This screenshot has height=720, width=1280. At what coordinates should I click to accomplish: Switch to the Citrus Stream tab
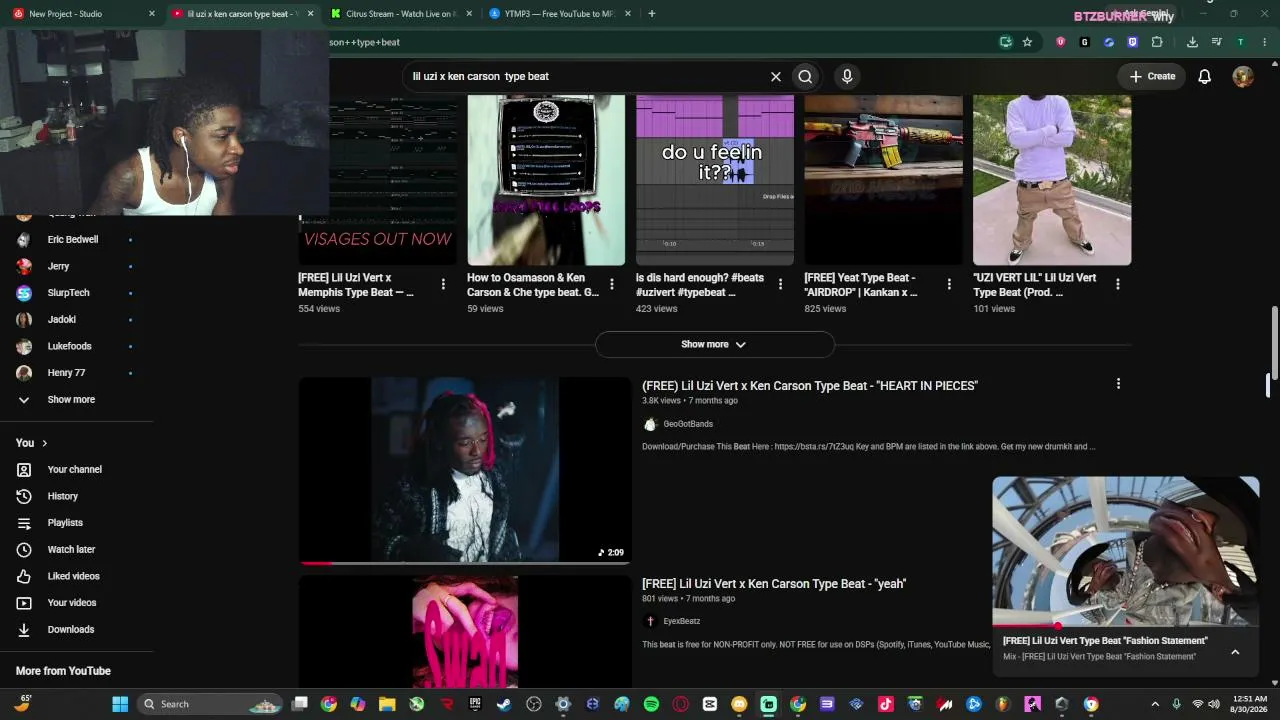point(402,14)
